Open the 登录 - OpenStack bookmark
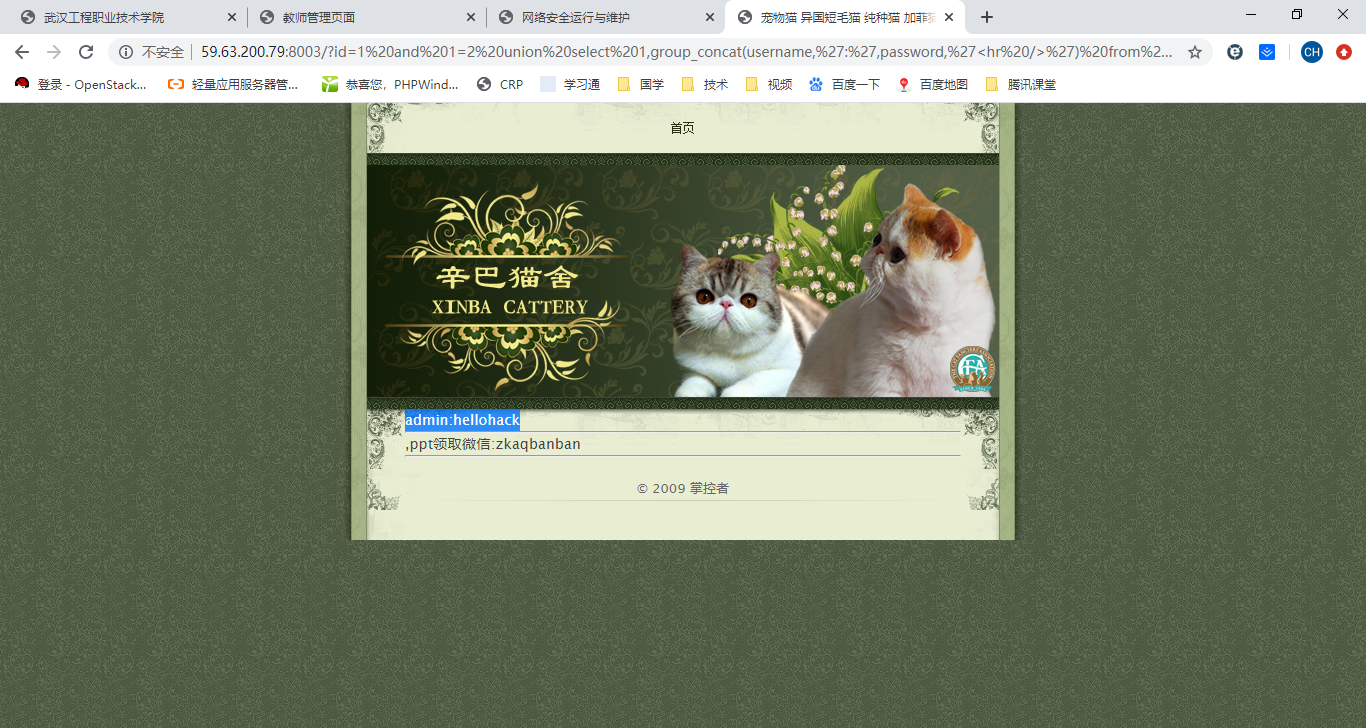Screen dimensions: 1366x728 click(81, 85)
